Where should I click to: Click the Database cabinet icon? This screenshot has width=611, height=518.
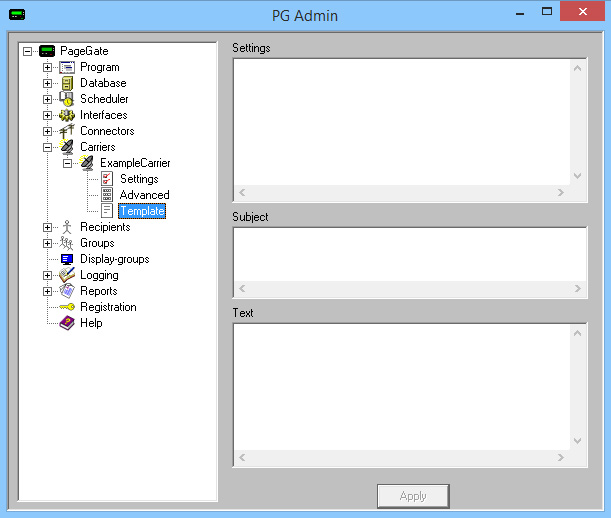point(67,83)
